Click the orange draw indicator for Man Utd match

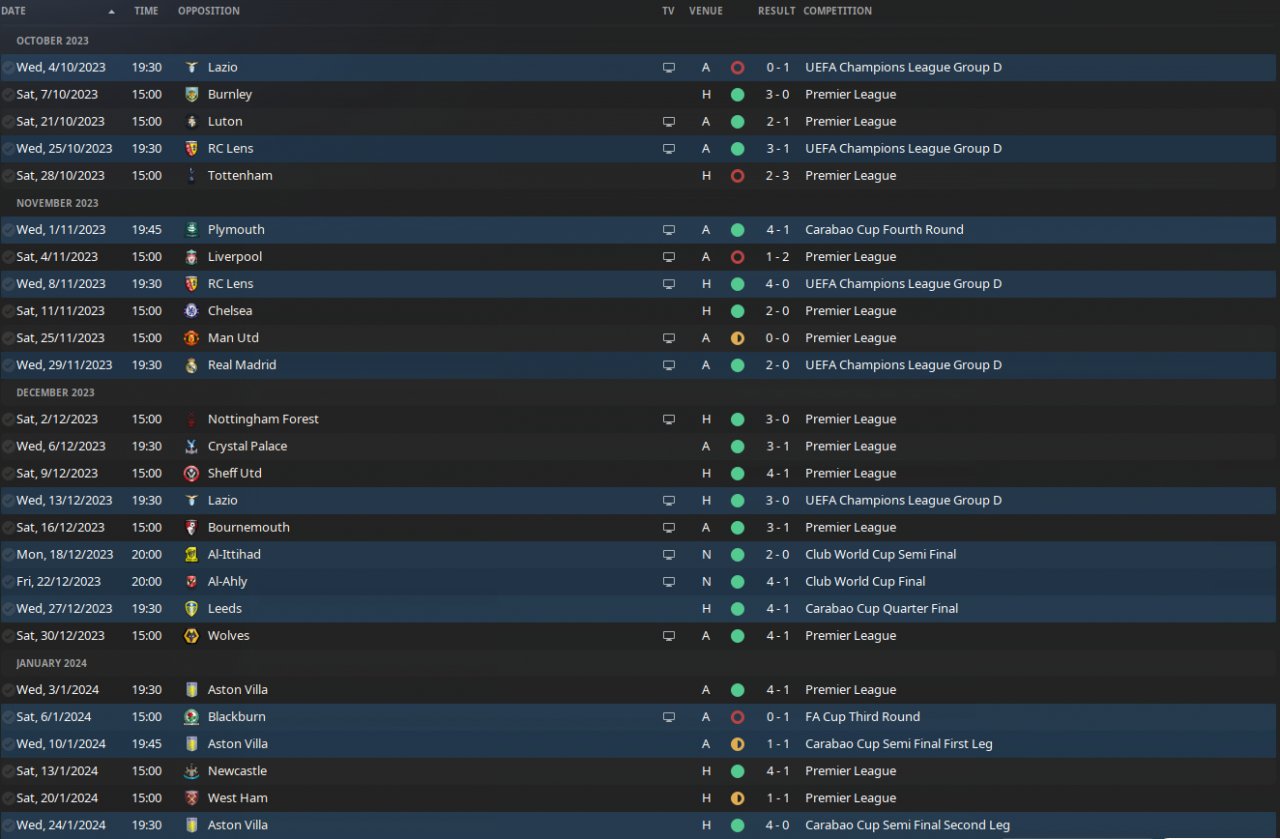click(737, 338)
